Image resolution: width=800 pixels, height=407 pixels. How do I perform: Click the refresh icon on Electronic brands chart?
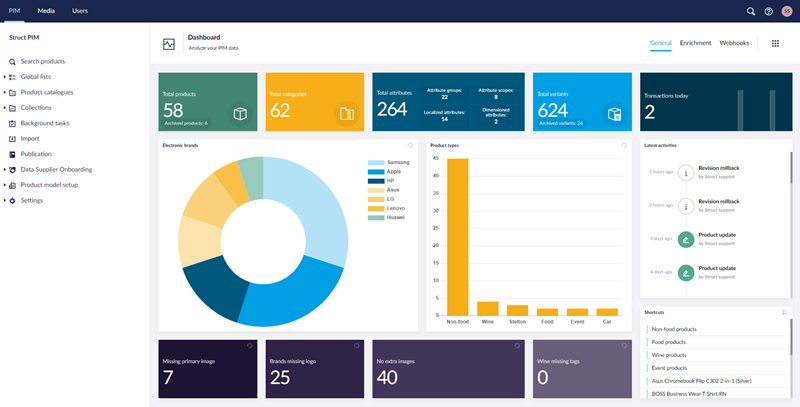[x=410, y=145]
